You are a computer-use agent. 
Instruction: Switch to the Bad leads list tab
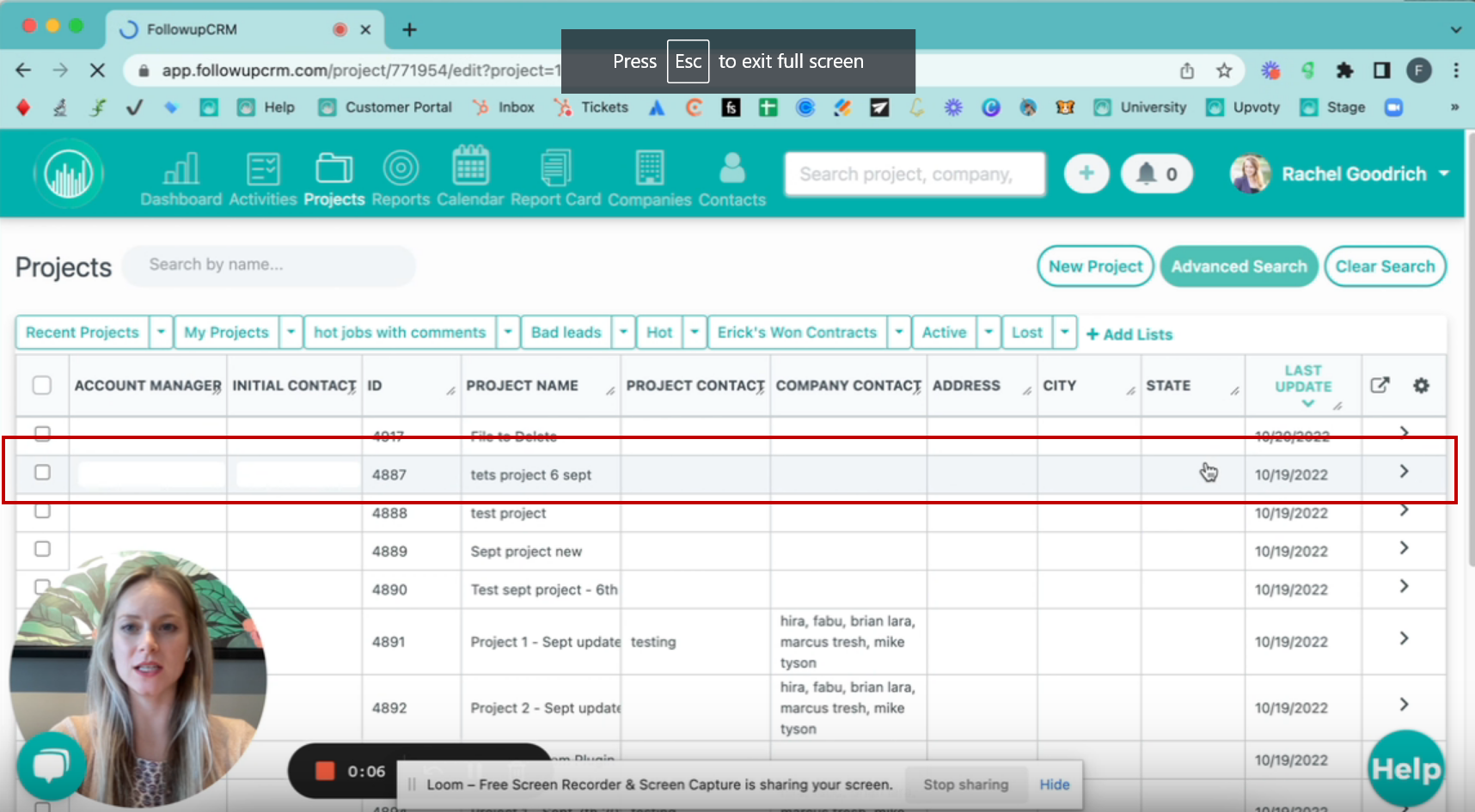point(566,333)
